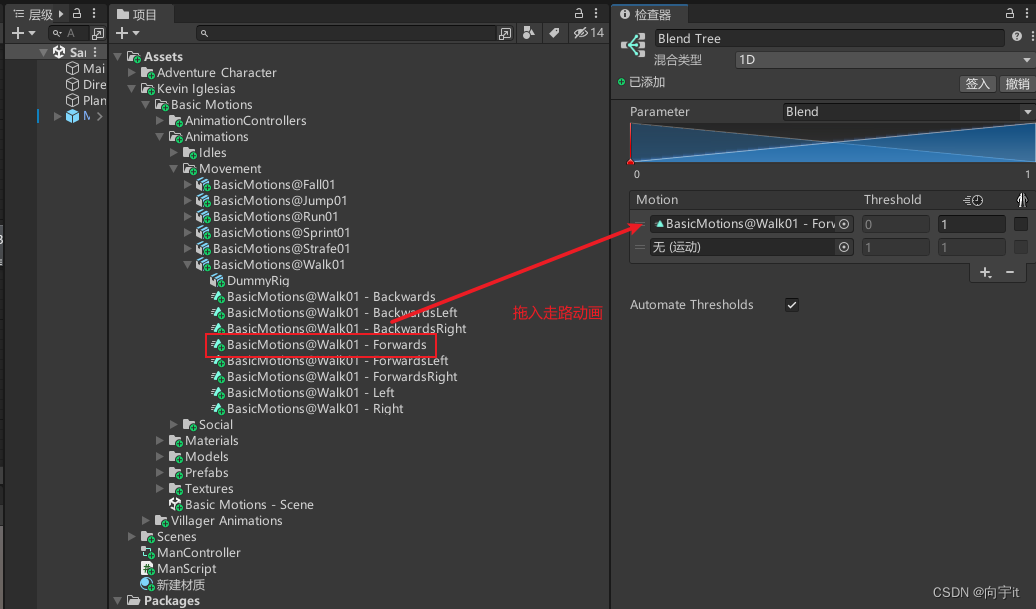1036x609 pixels.
Task: Select the BasicMotions@Fall01 model icon
Action: pos(204,184)
